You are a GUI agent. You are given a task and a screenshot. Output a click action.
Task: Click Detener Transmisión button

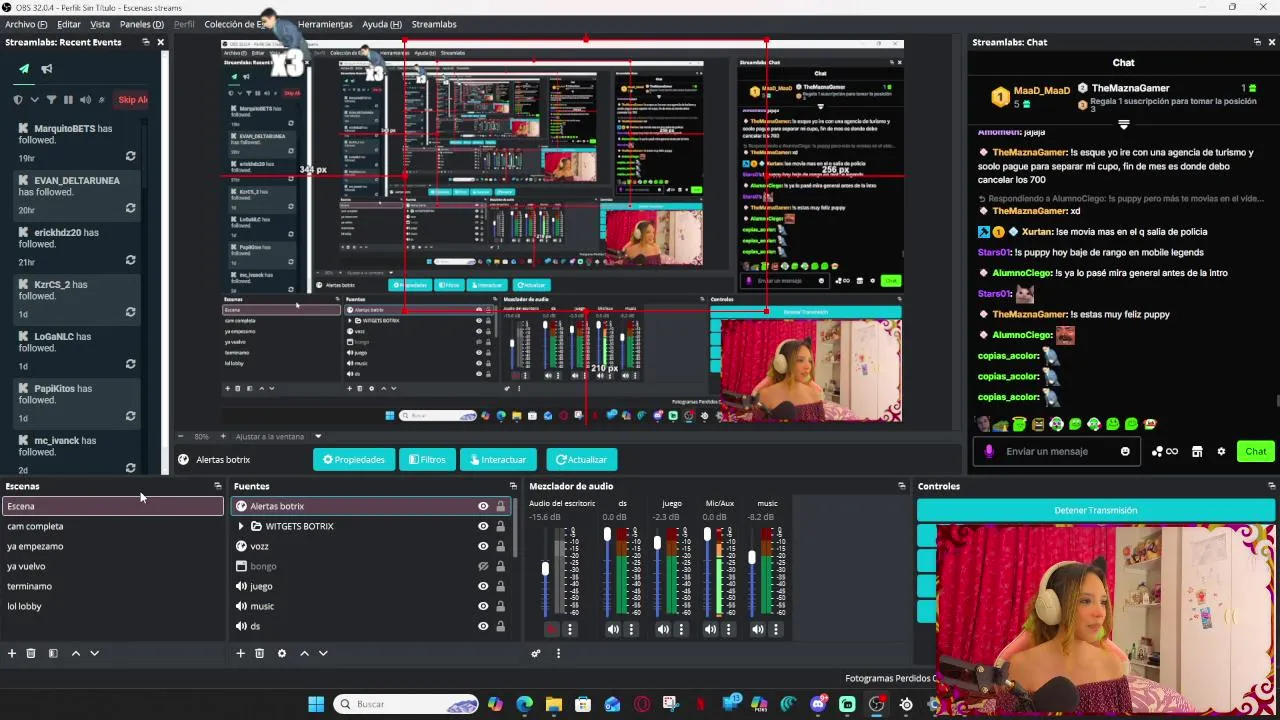(x=1095, y=510)
